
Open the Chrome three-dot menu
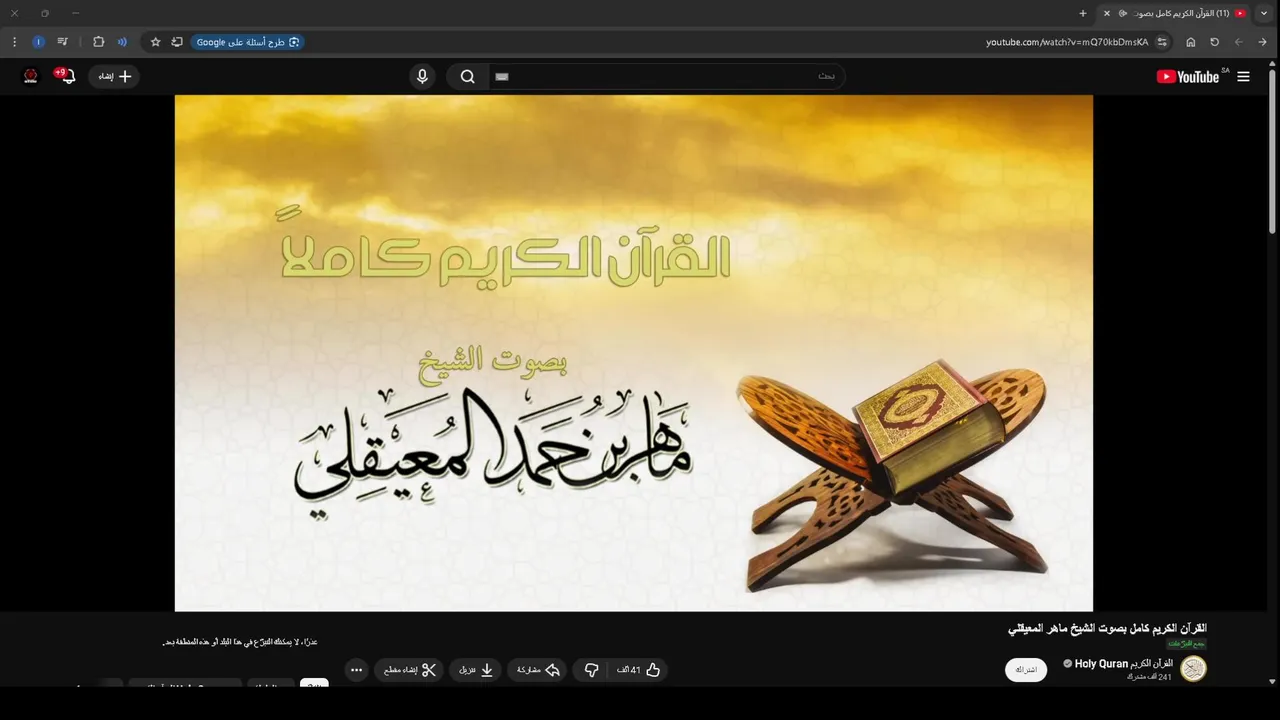point(14,42)
